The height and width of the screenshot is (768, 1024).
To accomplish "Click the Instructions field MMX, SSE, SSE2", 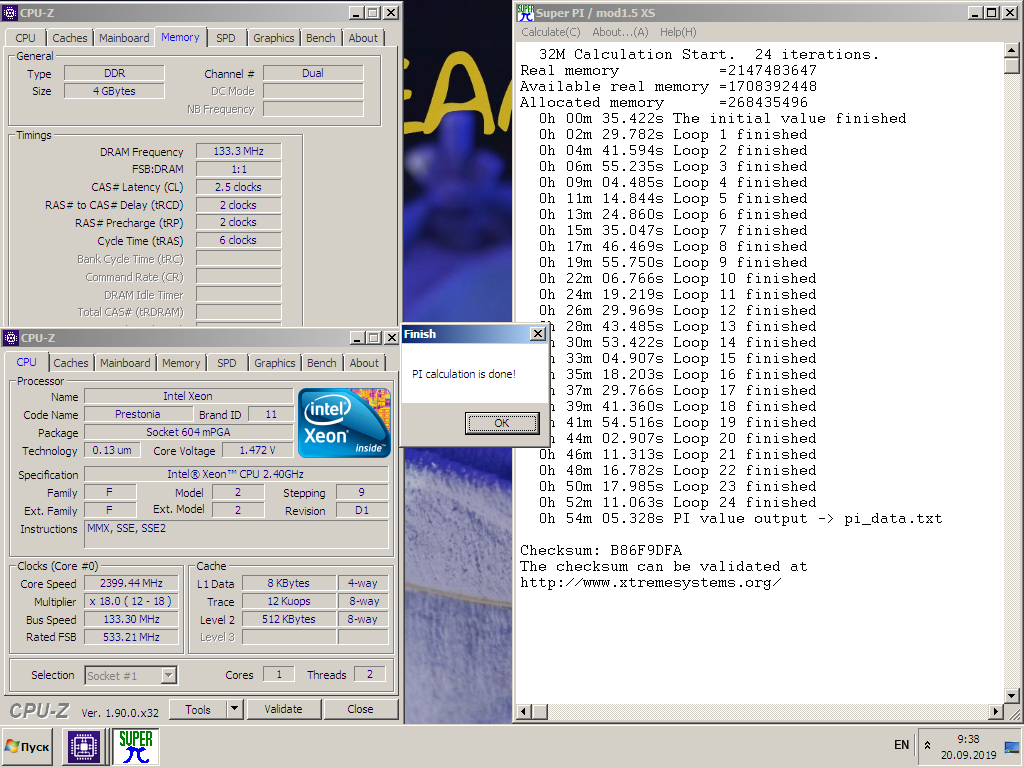I will pyautogui.click(x=236, y=534).
